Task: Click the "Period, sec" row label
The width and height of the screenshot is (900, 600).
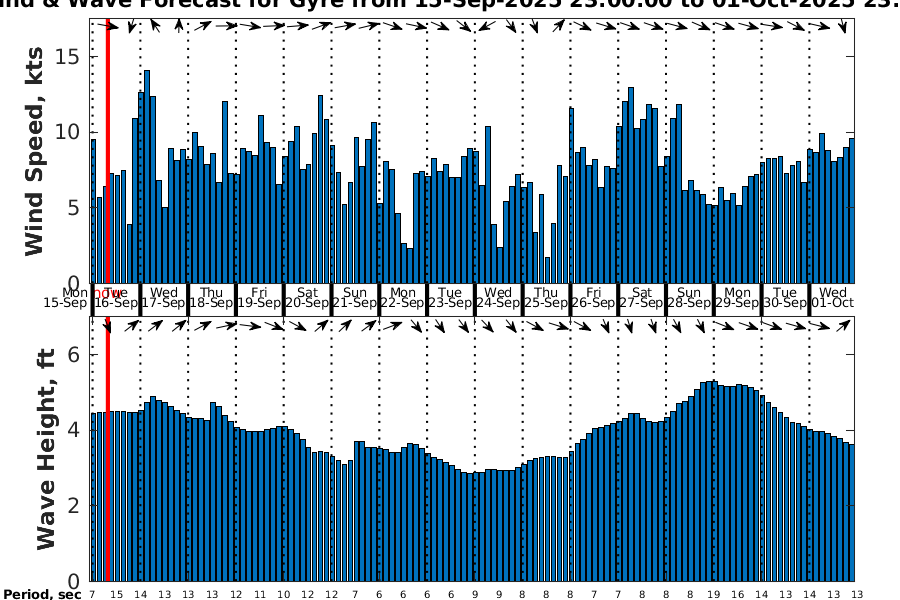Action: (41, 595)
